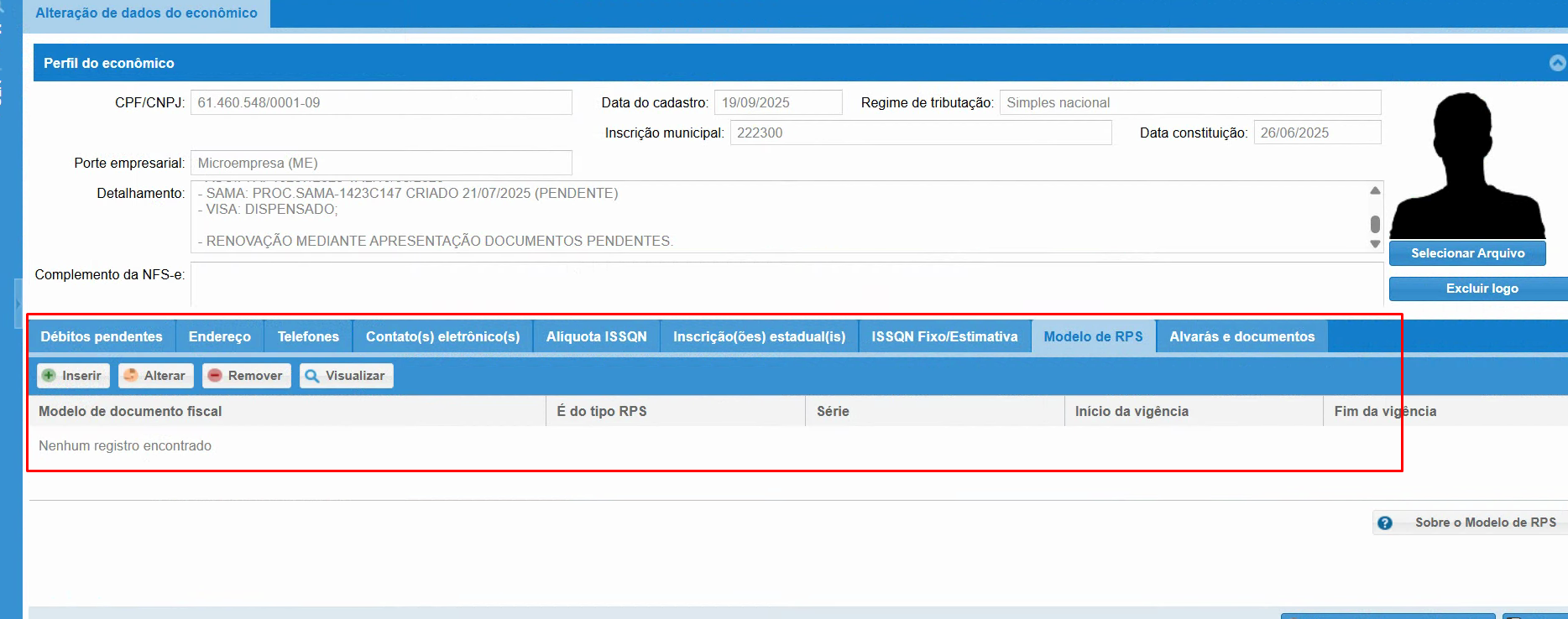Click the Selecionar Arquivo button
This screenshot has width=1568, height=619.
(1467, 253)
